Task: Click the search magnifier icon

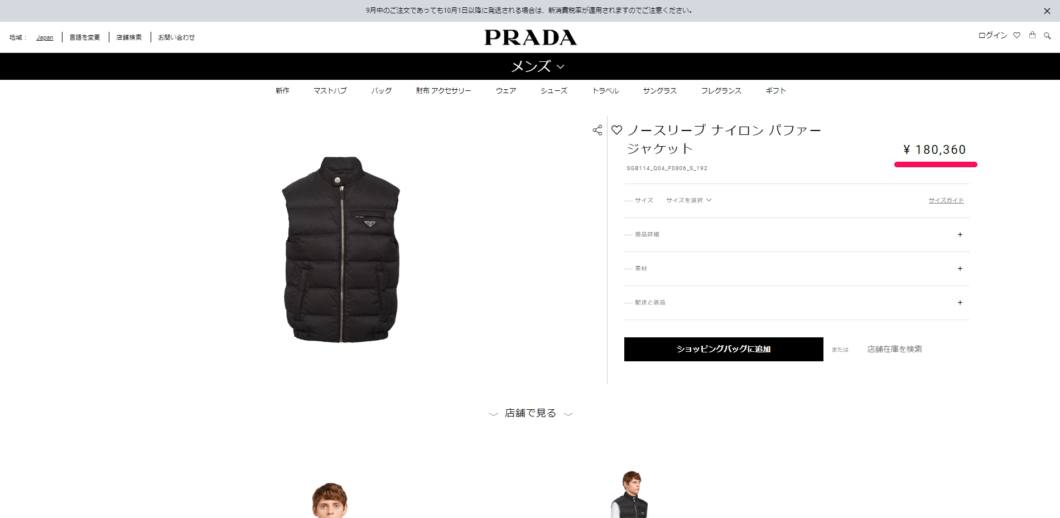Action: [1047, 36]
